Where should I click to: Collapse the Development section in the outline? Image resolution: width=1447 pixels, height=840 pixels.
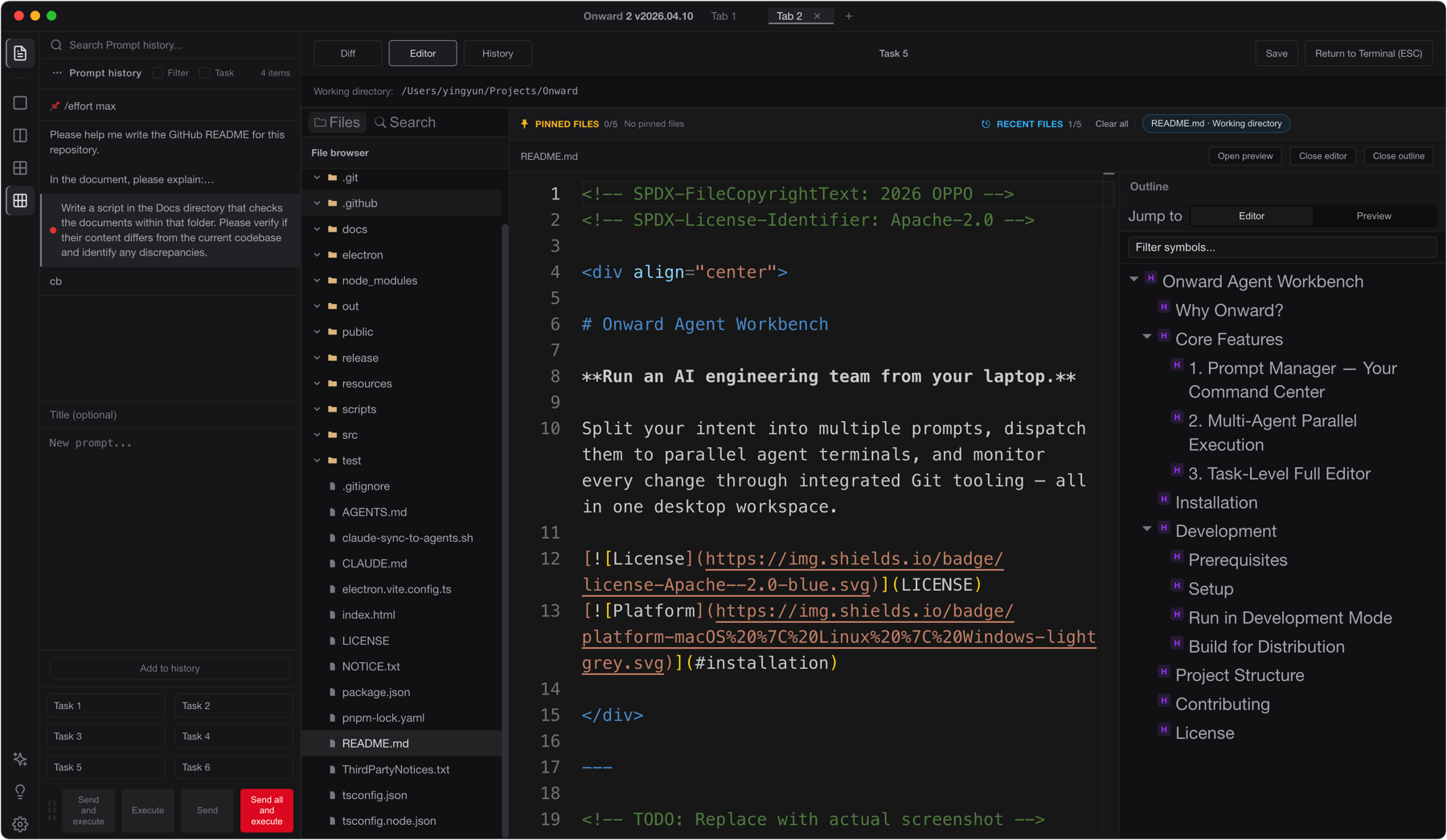[1146, 531]
